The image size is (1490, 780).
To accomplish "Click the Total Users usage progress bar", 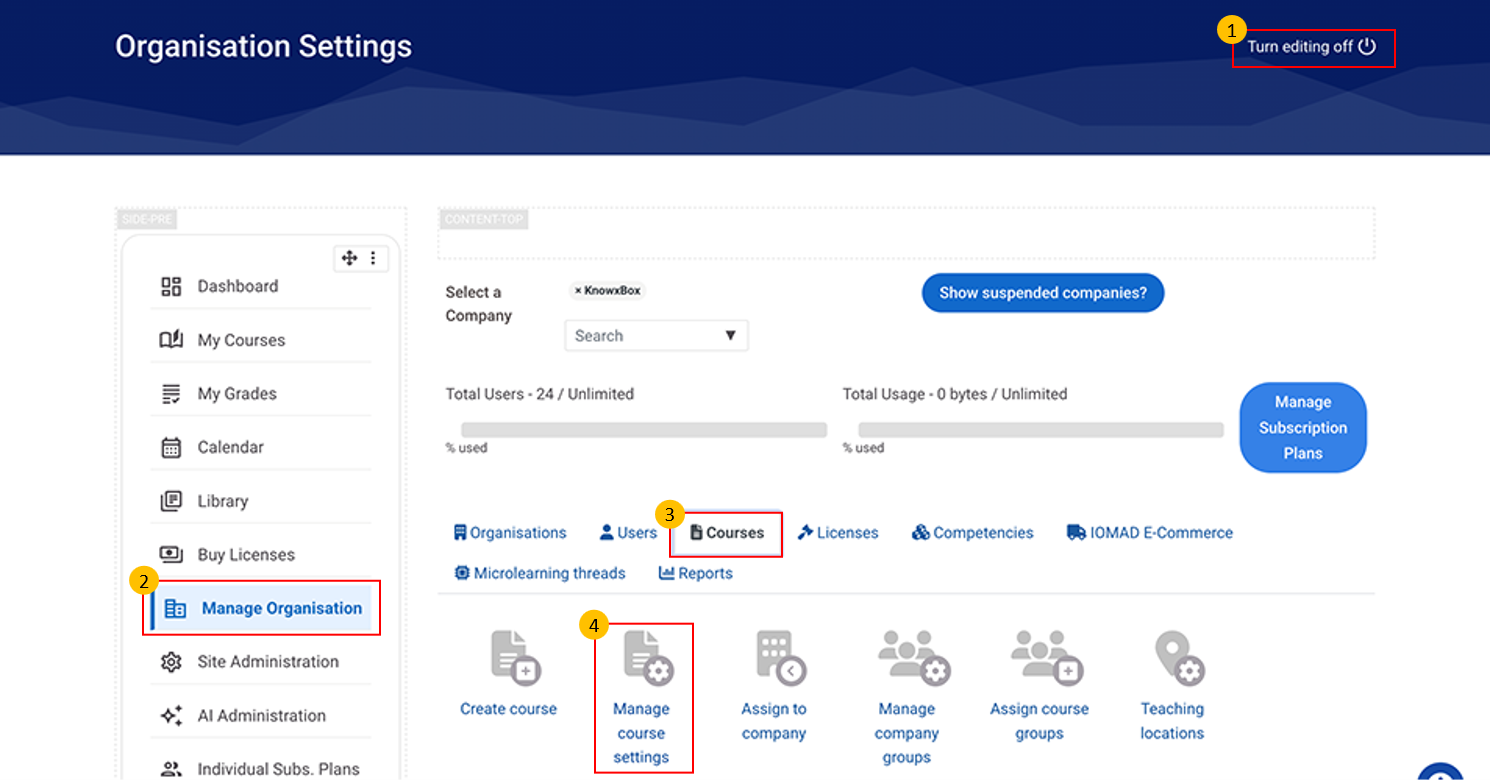I will click(x=644, y=430).
